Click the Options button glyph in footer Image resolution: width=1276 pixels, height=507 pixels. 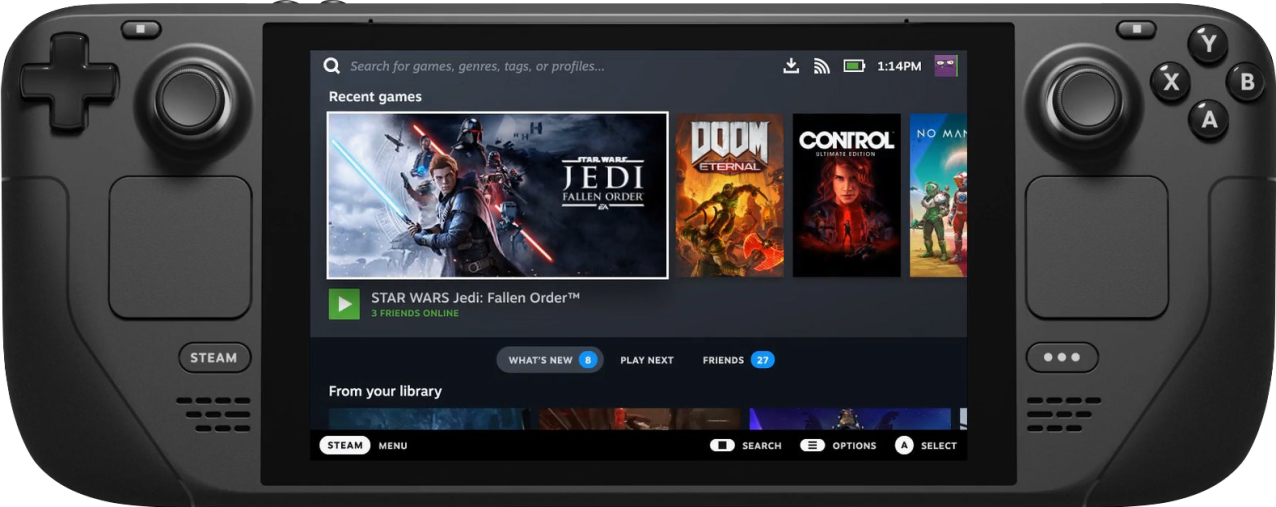coord(812,445)
